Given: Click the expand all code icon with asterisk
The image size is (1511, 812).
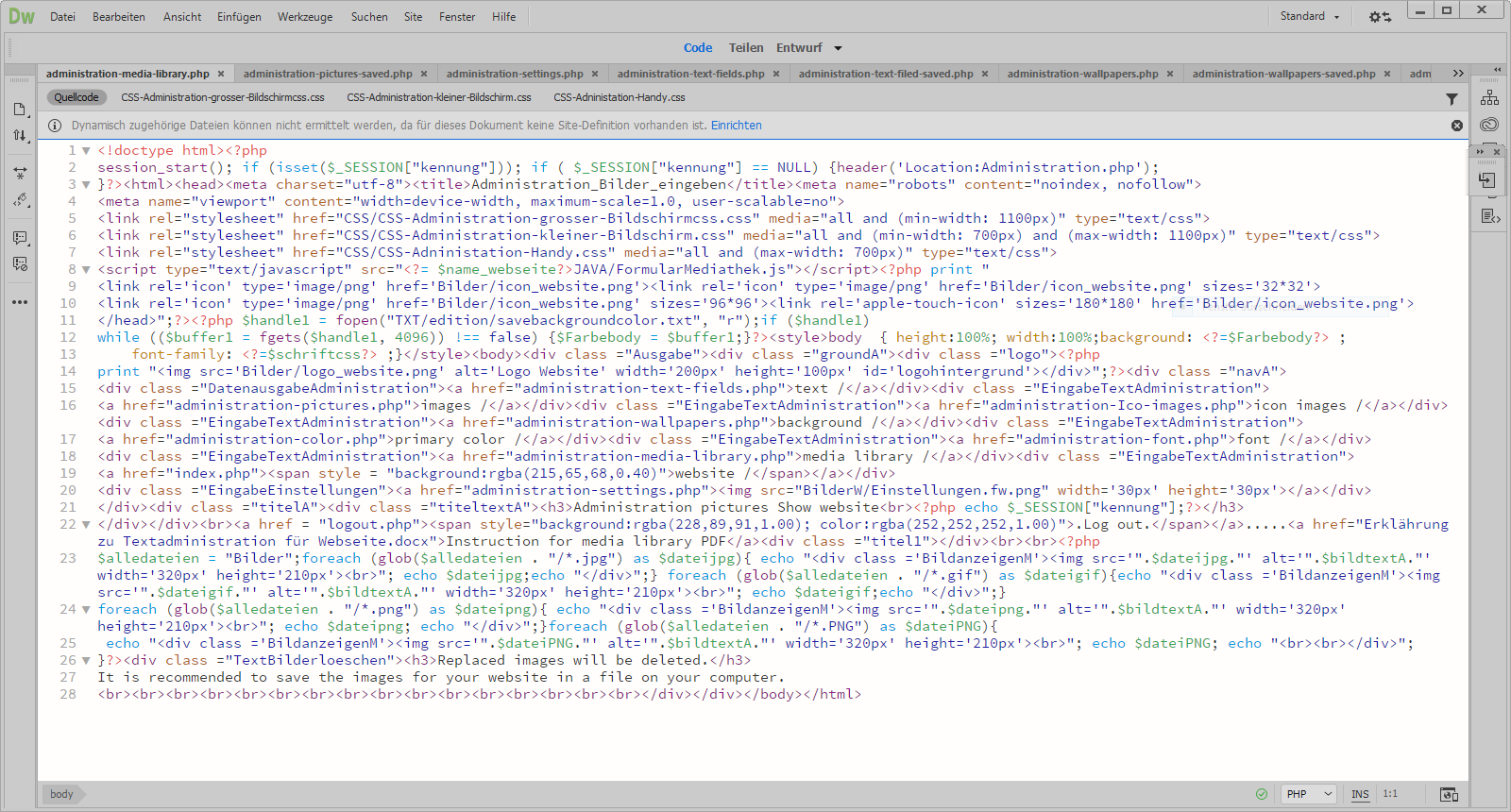Looking at the screenshot, I should coord(20,174).
